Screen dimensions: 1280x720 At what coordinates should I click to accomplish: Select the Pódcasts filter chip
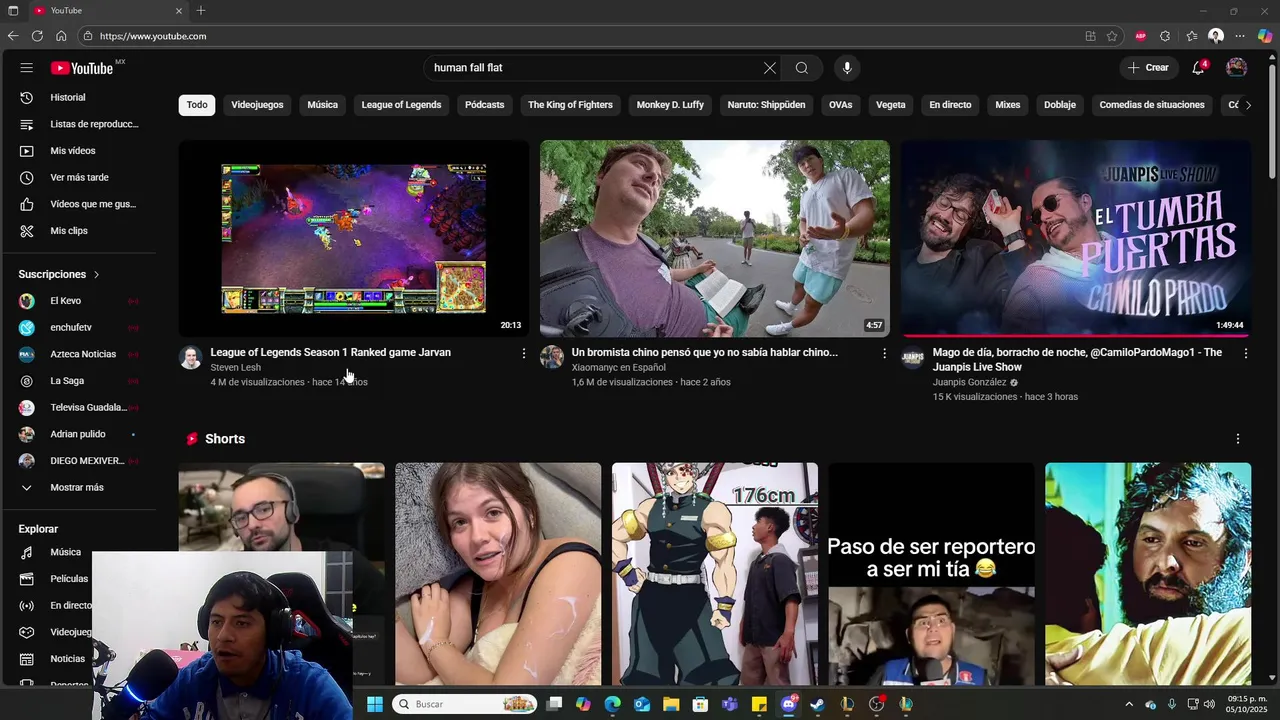485,105
